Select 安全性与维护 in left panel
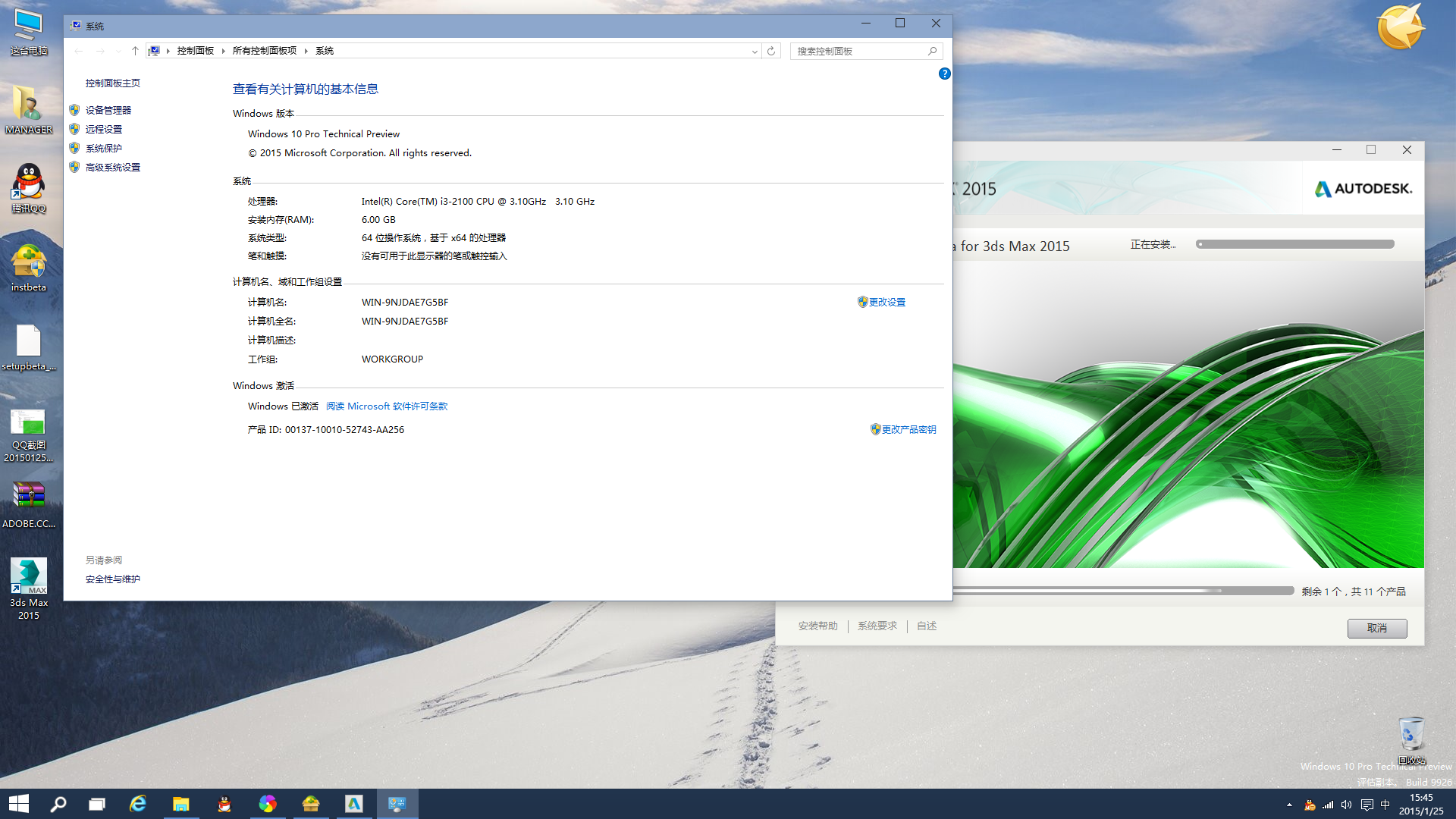1456x819 pixels. (113, 579)
